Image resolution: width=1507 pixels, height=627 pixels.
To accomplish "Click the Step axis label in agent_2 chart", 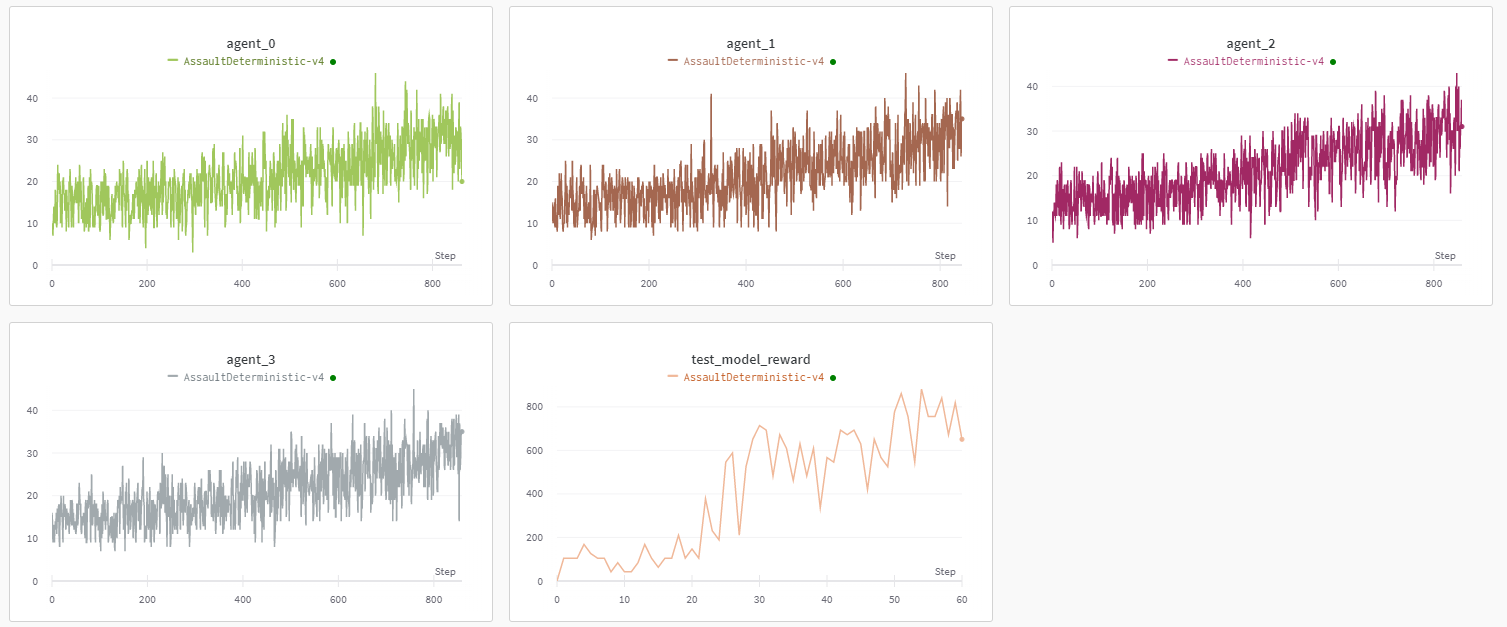I will tap(1445, 256).
